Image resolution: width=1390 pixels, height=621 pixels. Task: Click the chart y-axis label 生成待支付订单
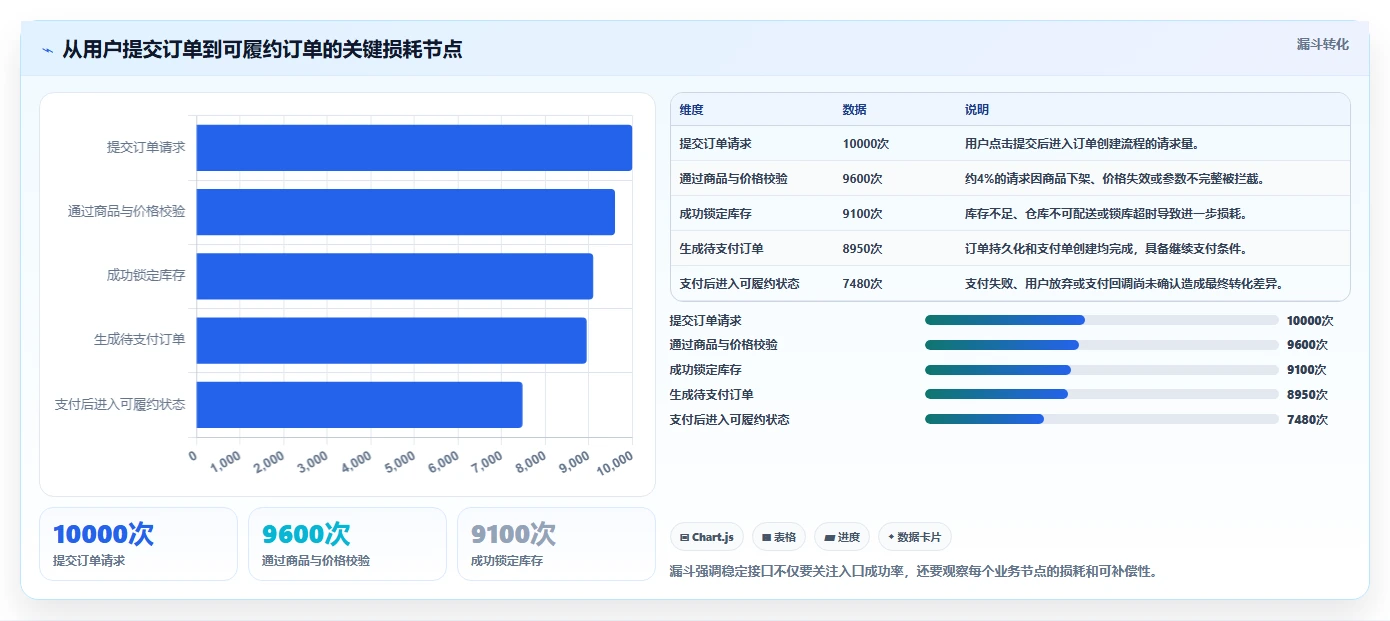tap(140, 340)
